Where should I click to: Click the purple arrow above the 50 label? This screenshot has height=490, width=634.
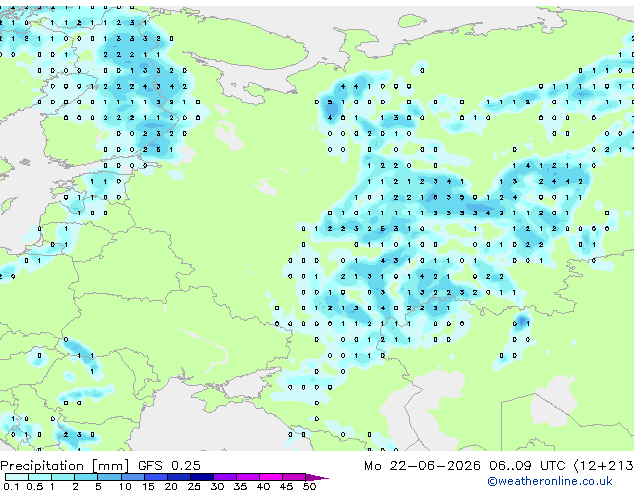tap(317, 477)
